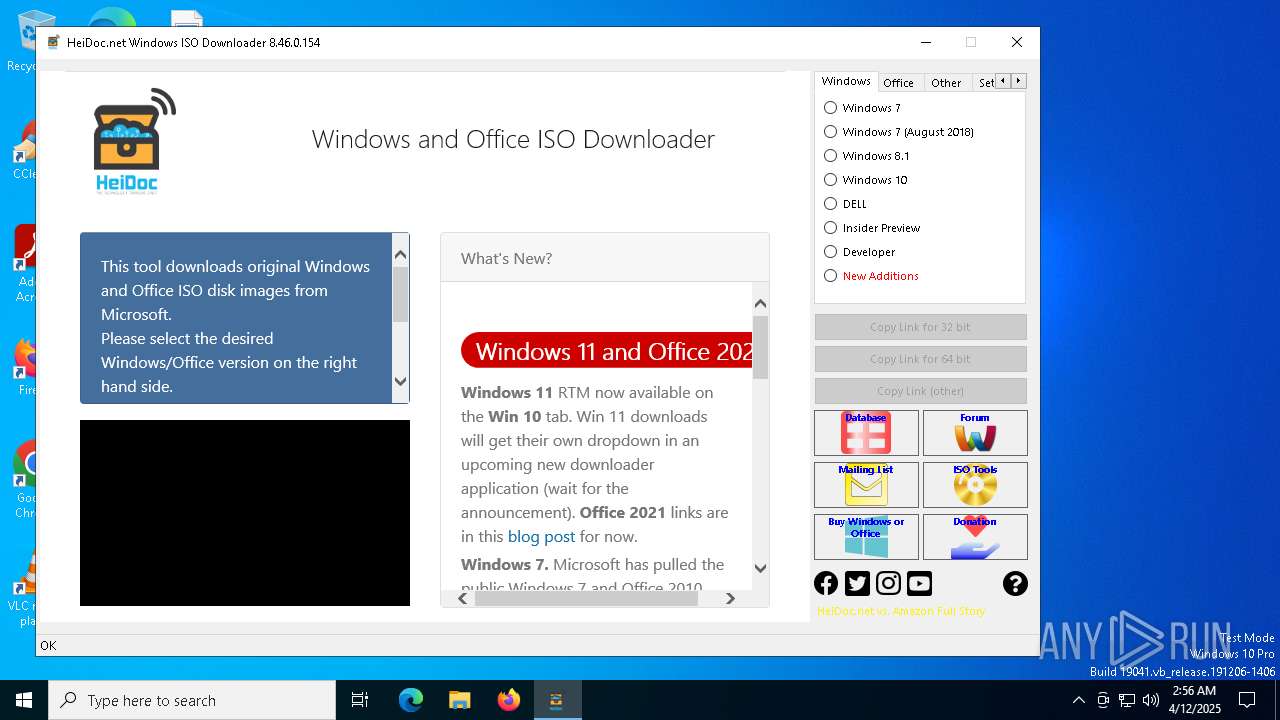Click Copy Link for 64 bit
This screenshot has height=720, width=1280.
(x=920, y=359)
